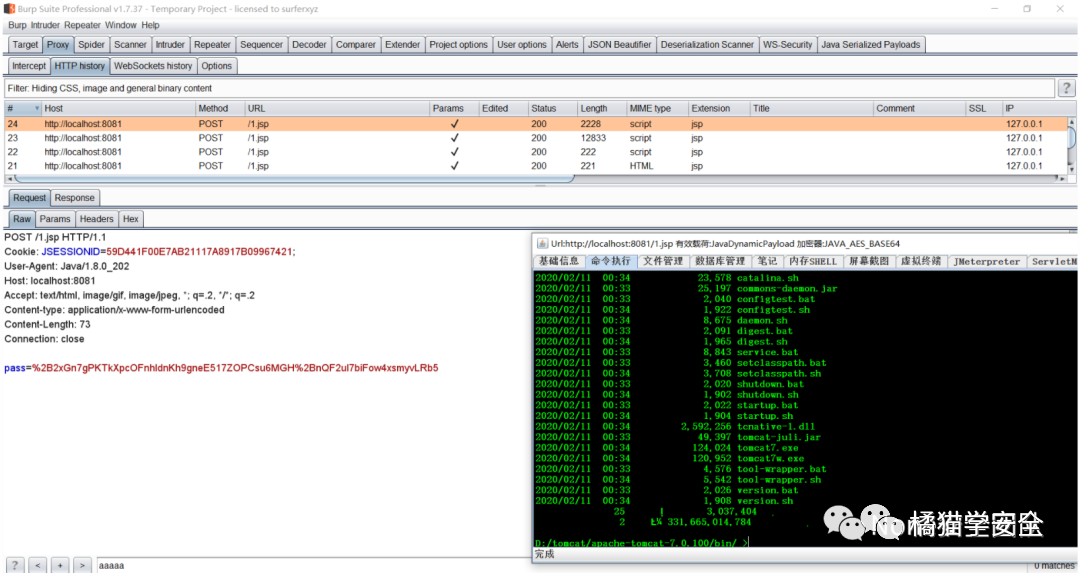Image resolution: width=1080 pixels, height=573 pixels.
Task: Show the Request message tab
Action: click(x=30, y=198)
